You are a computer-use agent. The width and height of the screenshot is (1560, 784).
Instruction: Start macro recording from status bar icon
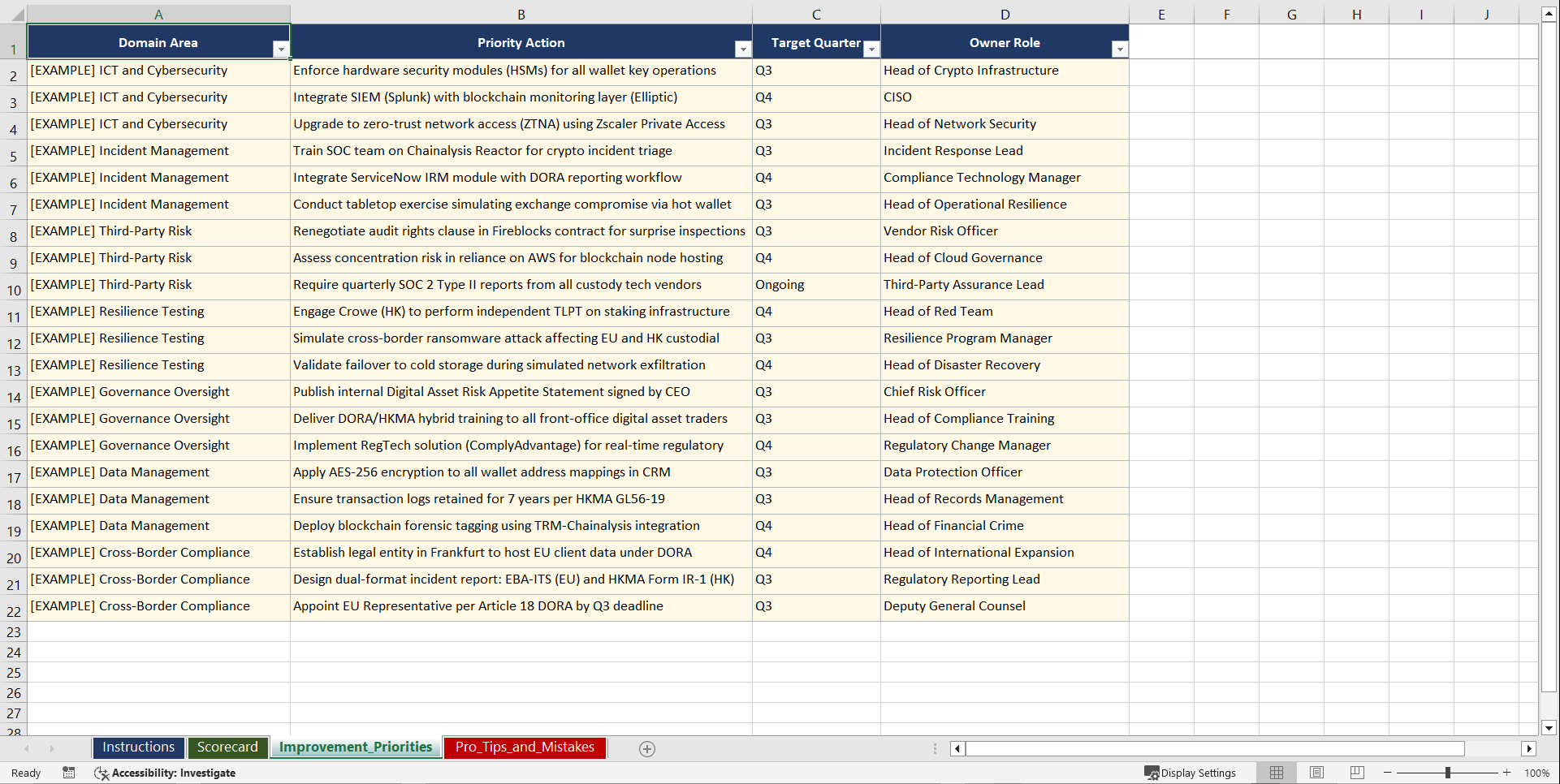(x=68, y=773)
